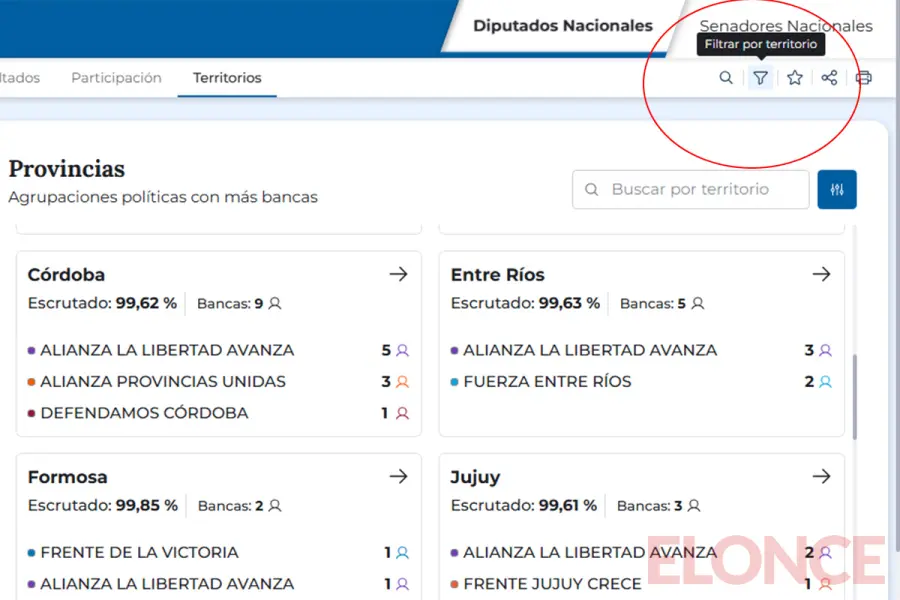Expand Jujuy province using its arrow
The width and height of the screenshot is (900, 600).
coord(821,477)
